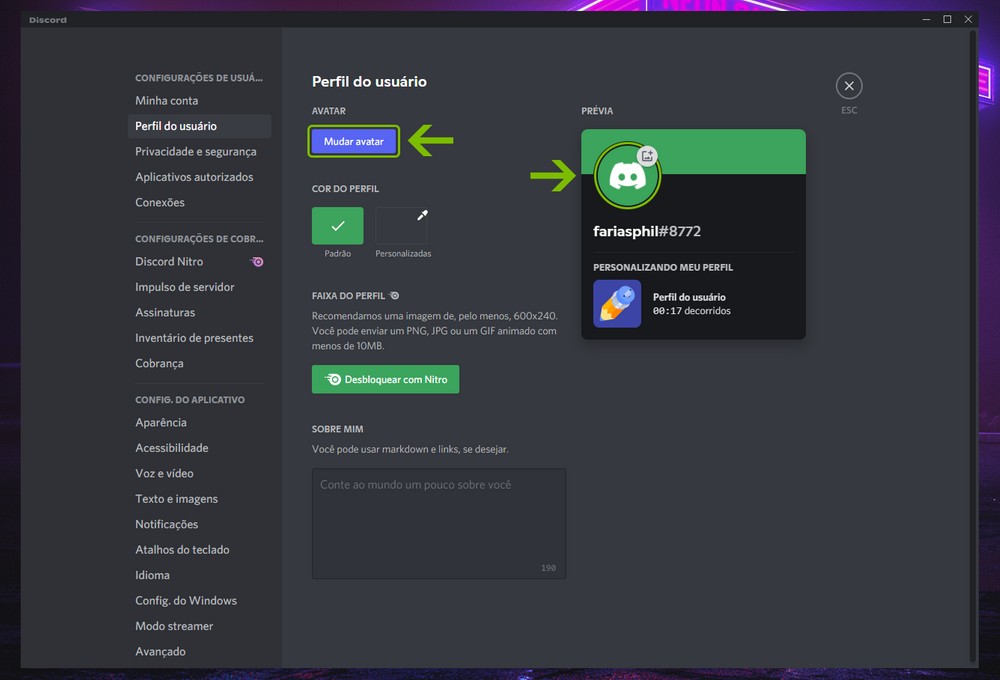Image resolution: width=1000 pixels, height=680 pixels.
Task: Select the Padrão green color swatch
Action: click(337, 226)
